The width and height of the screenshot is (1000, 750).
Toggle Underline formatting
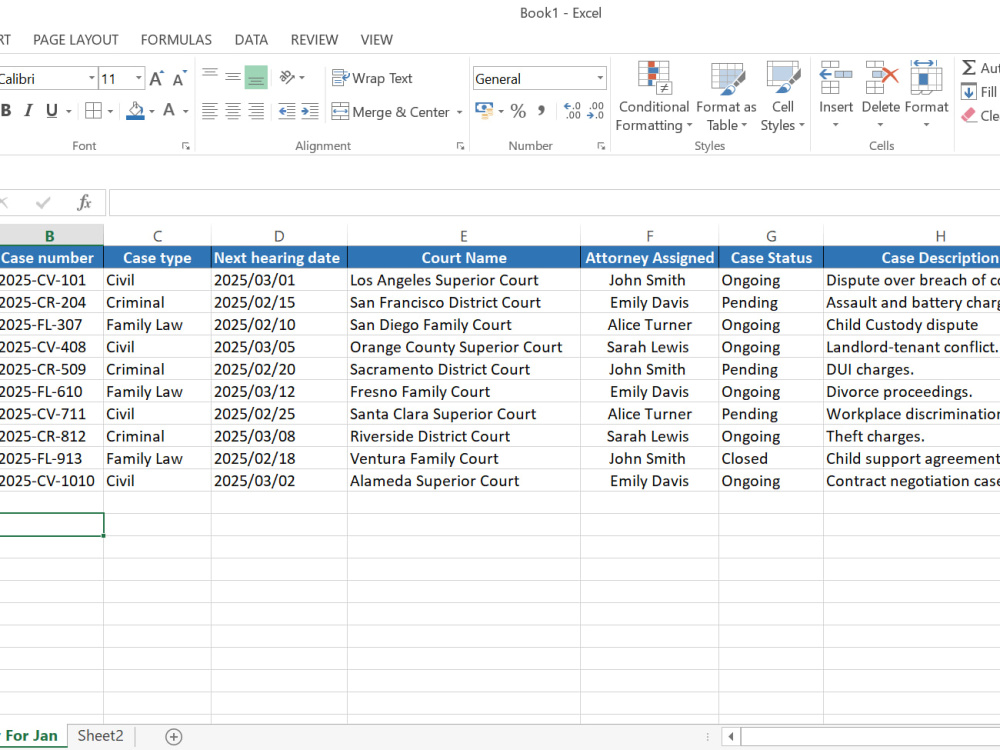tap(52, 111)
